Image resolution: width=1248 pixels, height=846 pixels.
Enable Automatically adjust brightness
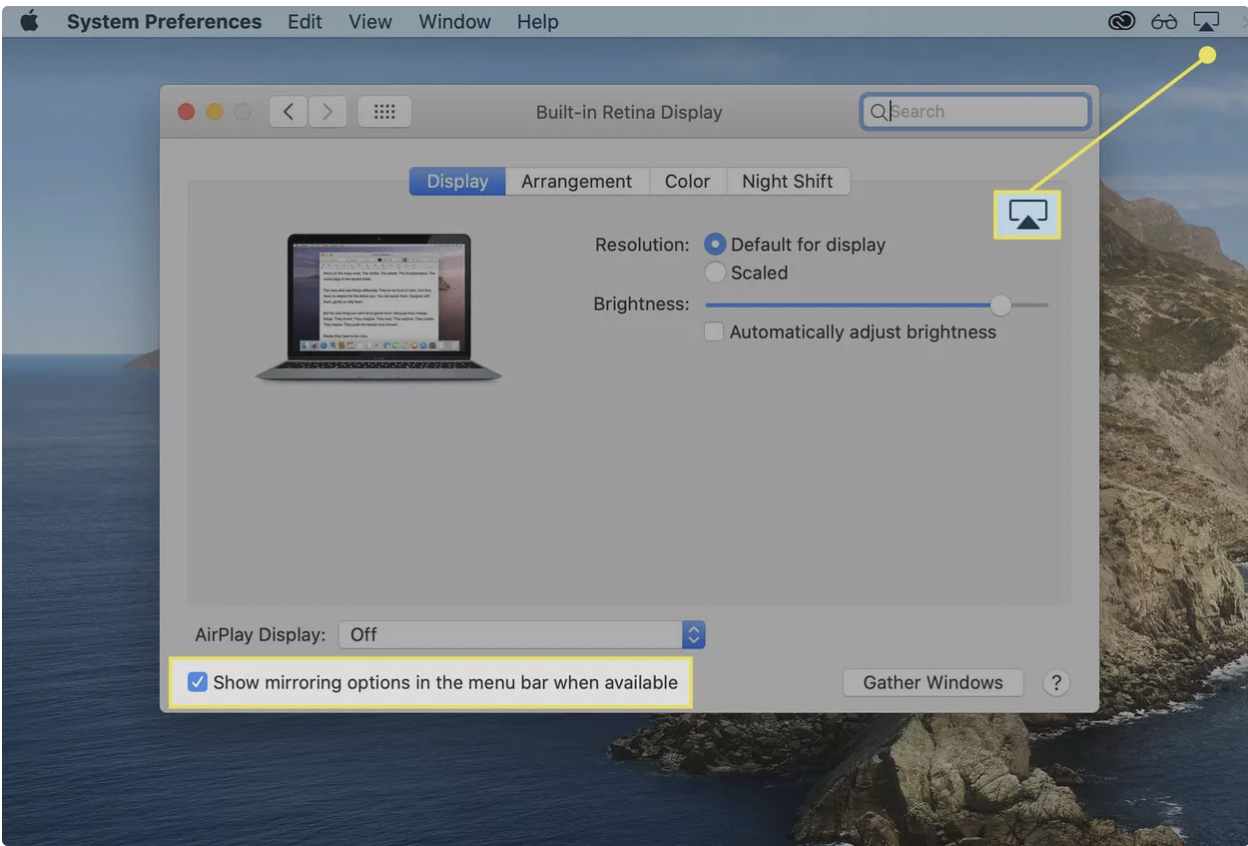(x=714, y=332)
